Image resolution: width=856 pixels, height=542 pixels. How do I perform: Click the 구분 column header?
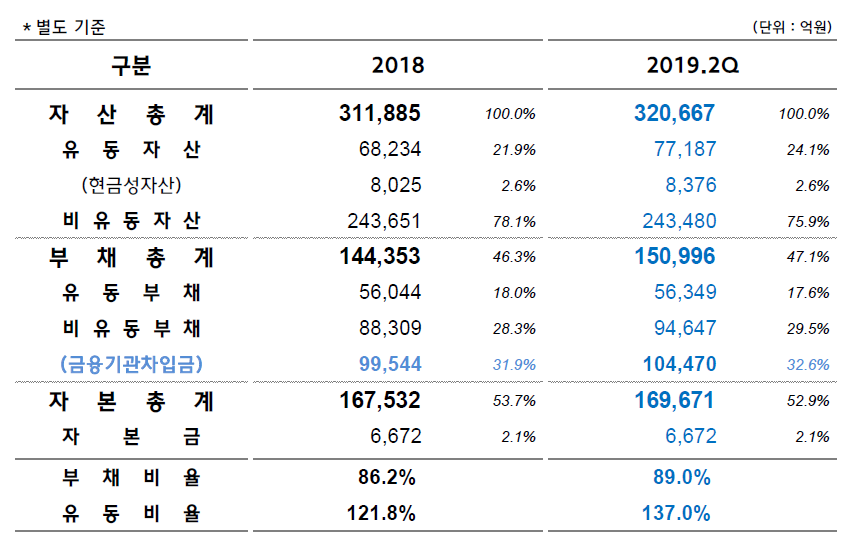[x=131, y=66]
